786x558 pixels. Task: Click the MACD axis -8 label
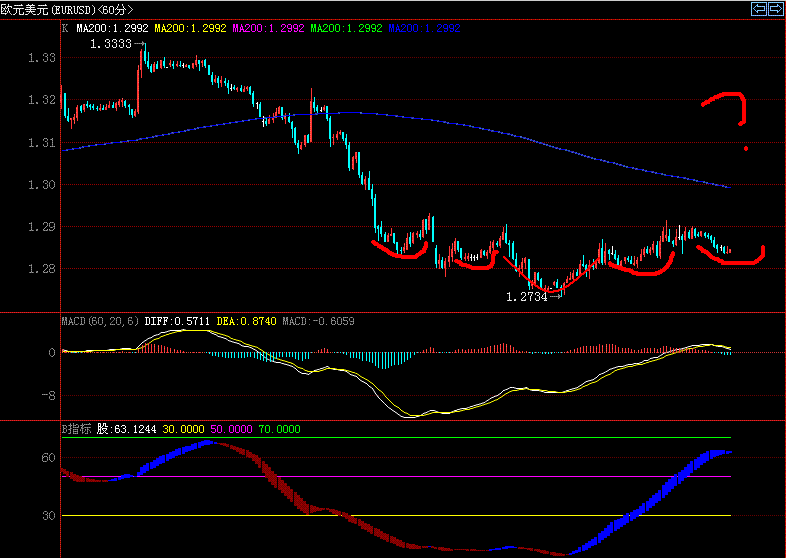pos(48,396)
